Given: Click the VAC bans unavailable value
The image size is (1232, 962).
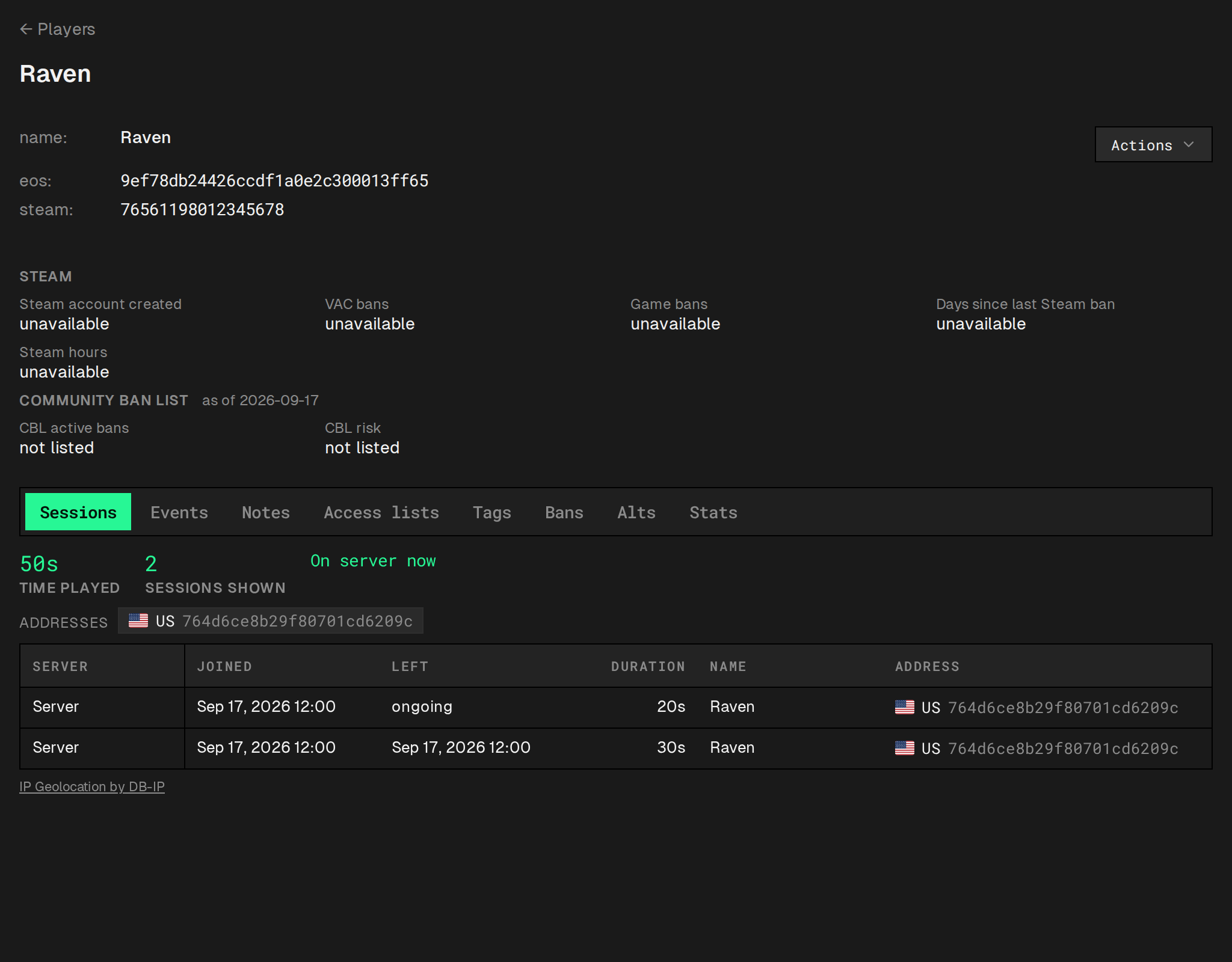Looking at the screenshot, I should 370,324.
